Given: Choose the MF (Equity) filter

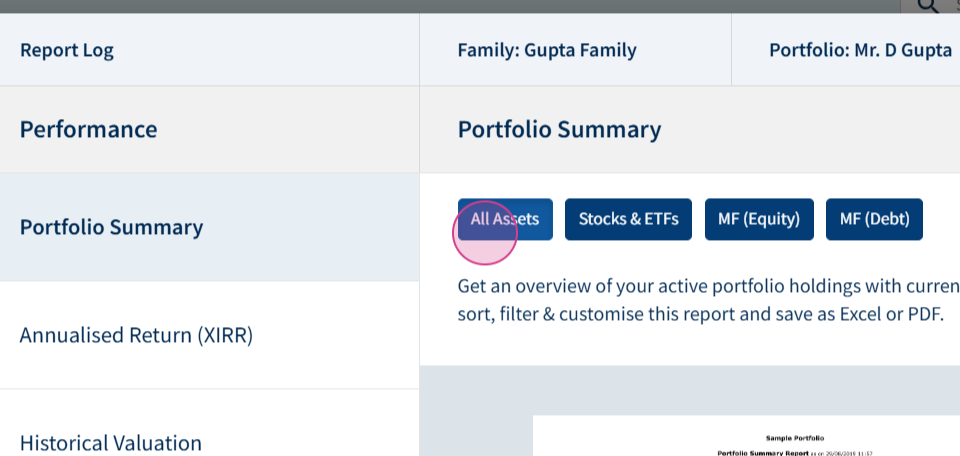Looking at the screenshot, I should [x=759, y=219].
